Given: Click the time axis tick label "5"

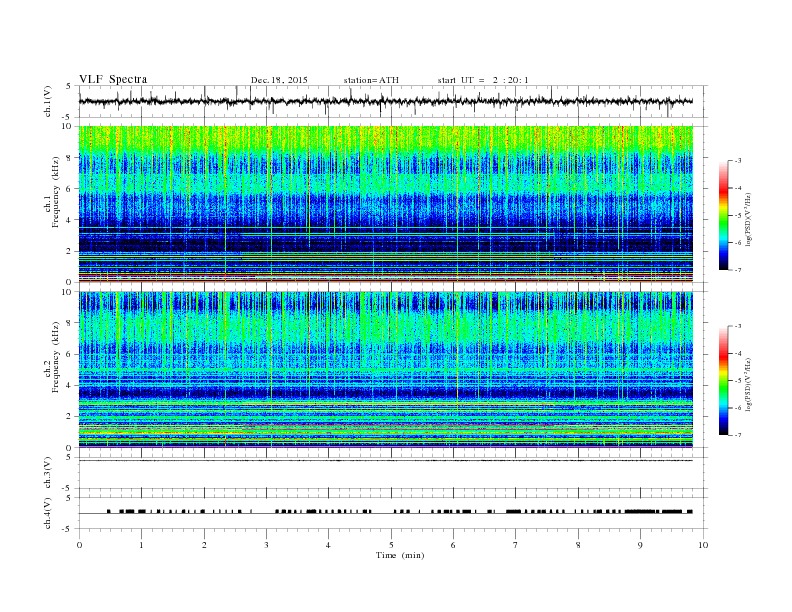Looking at the screenshot, I should click(x=391, y=545).
